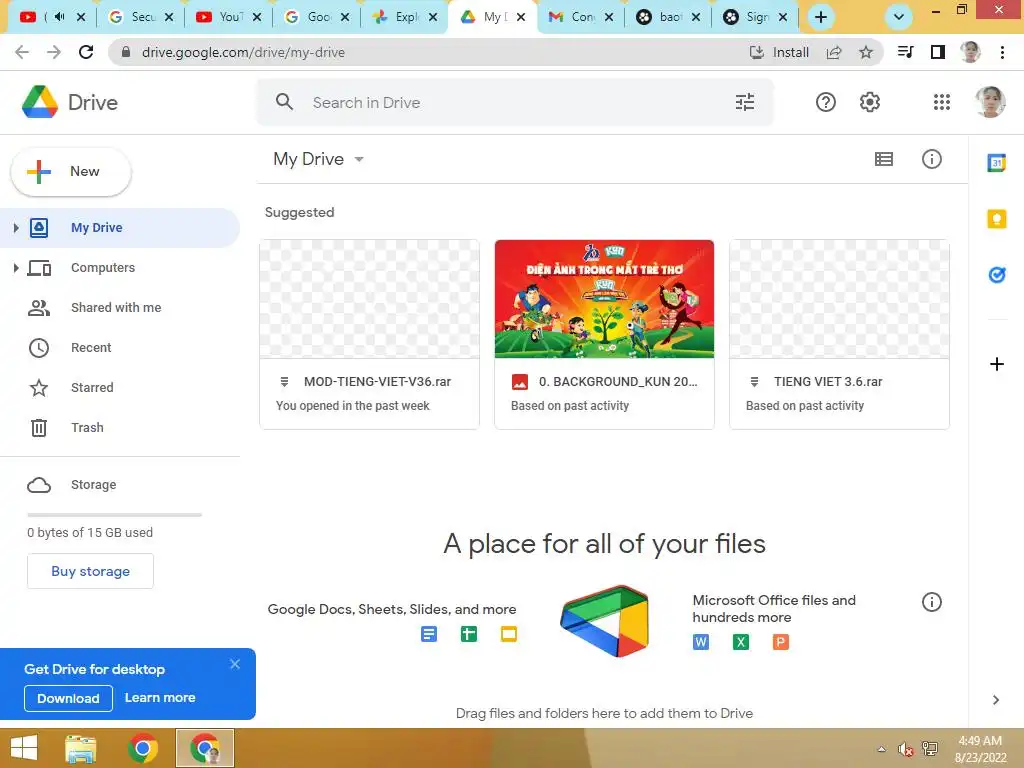Viewport: 1024px width, 768px height.
Task: Reload the page
Action: [86, 52]
